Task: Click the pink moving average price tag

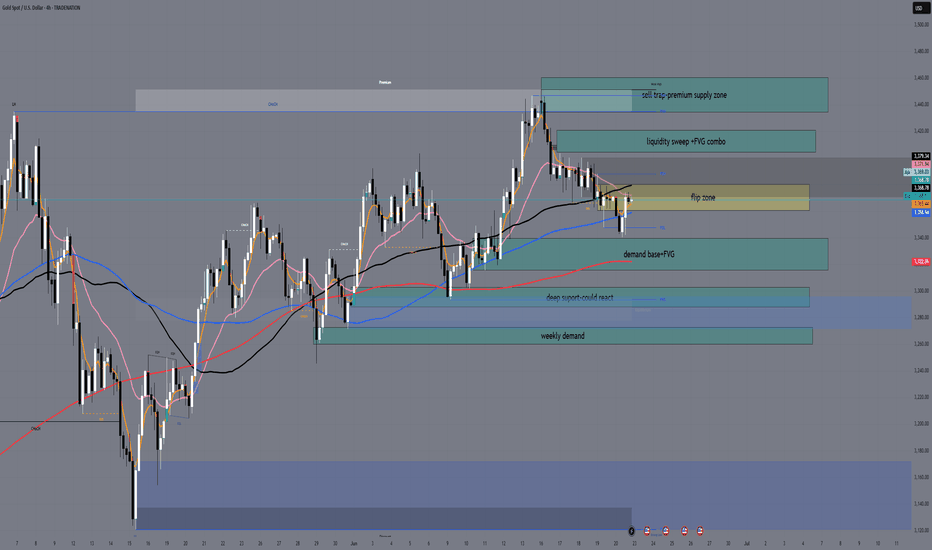Action: [921, 164]
